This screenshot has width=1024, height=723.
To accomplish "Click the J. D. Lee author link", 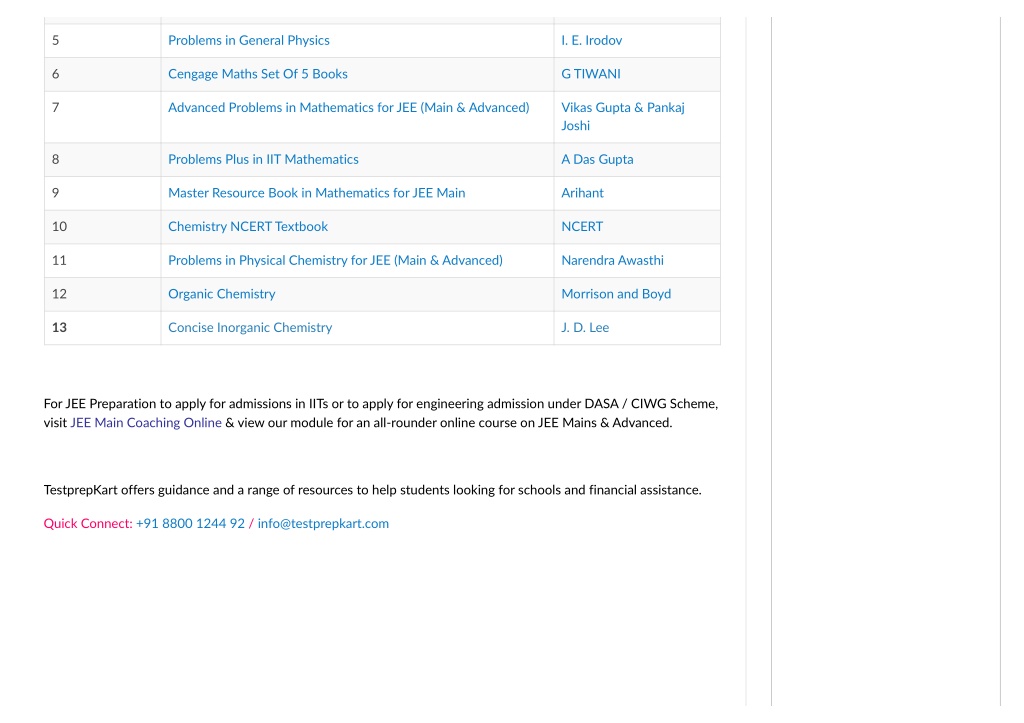I will pyautogui.click(x=585, y=327).
